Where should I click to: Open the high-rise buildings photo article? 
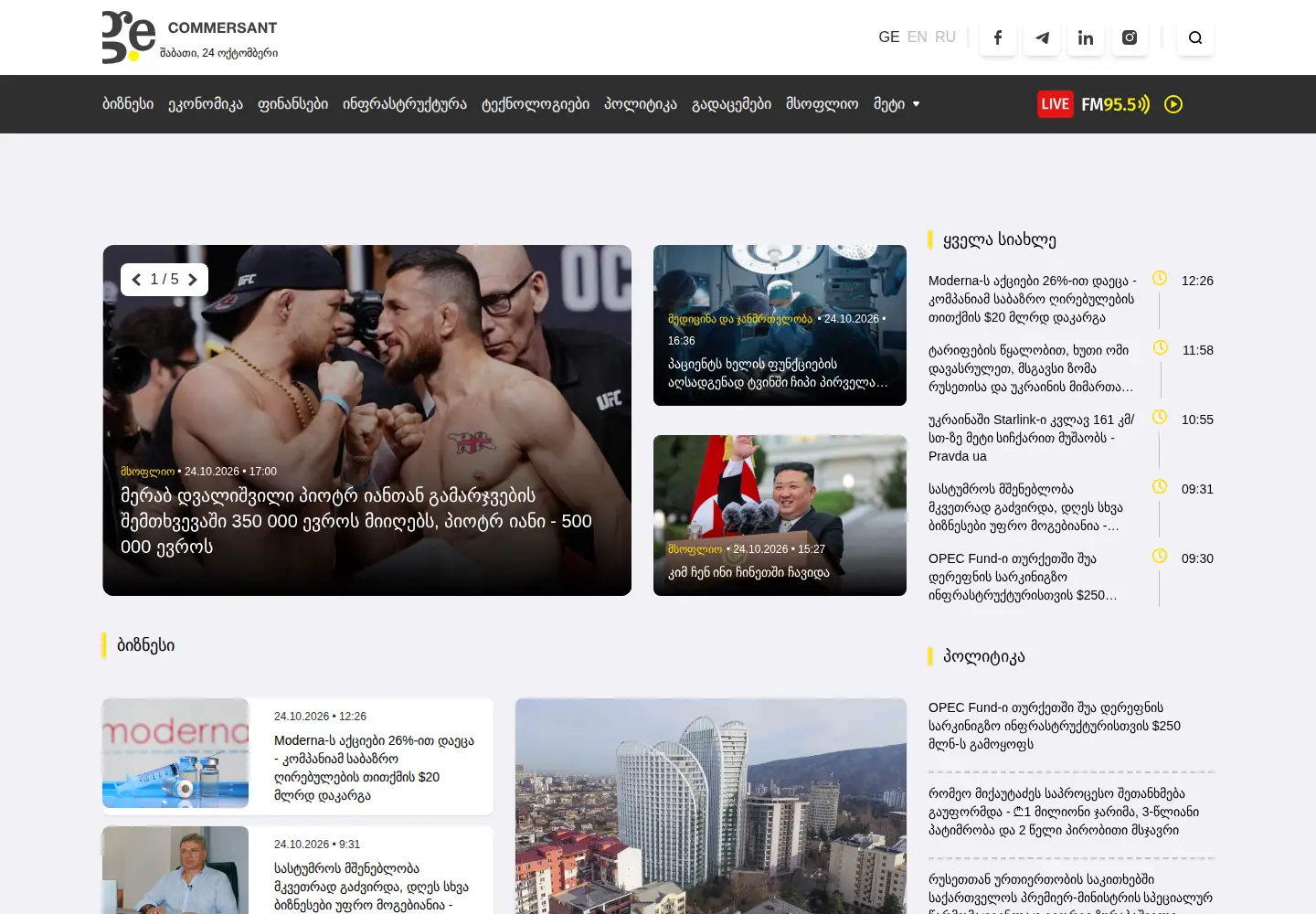(711, 806)
